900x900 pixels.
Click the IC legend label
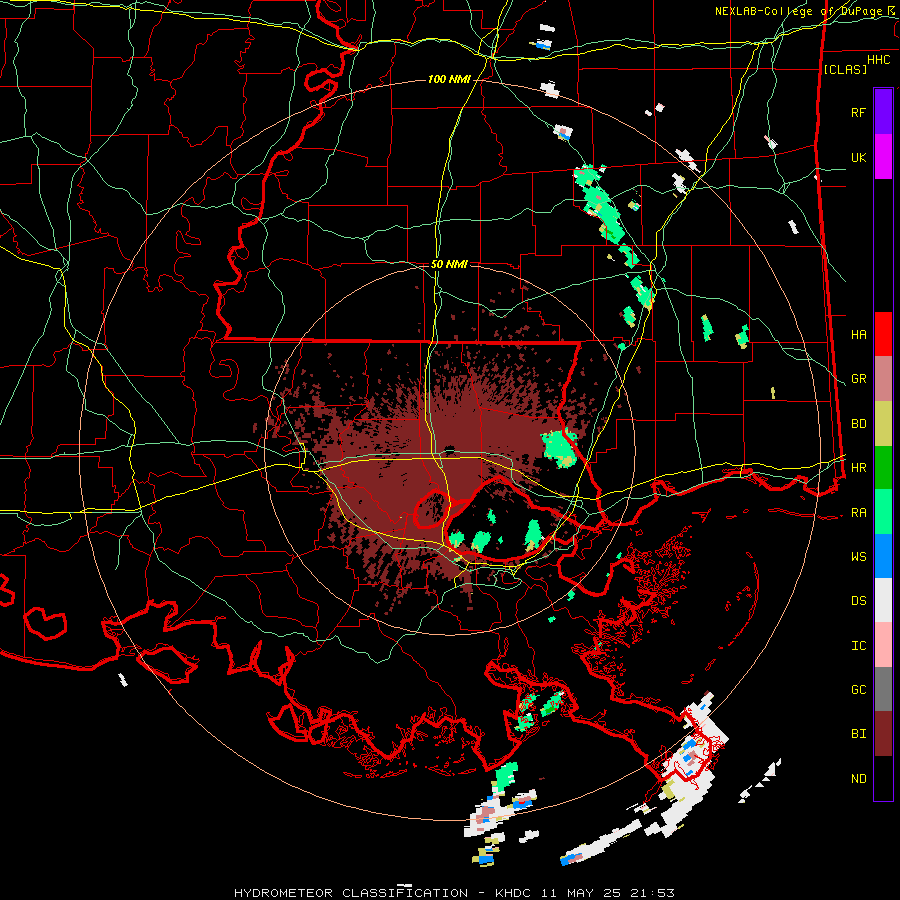point(858,646)
